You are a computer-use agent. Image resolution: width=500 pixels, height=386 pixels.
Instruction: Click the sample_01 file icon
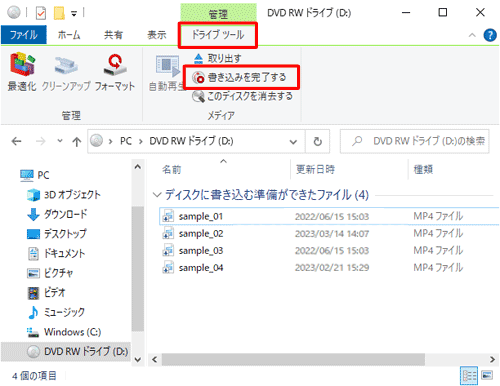(168, 216)
